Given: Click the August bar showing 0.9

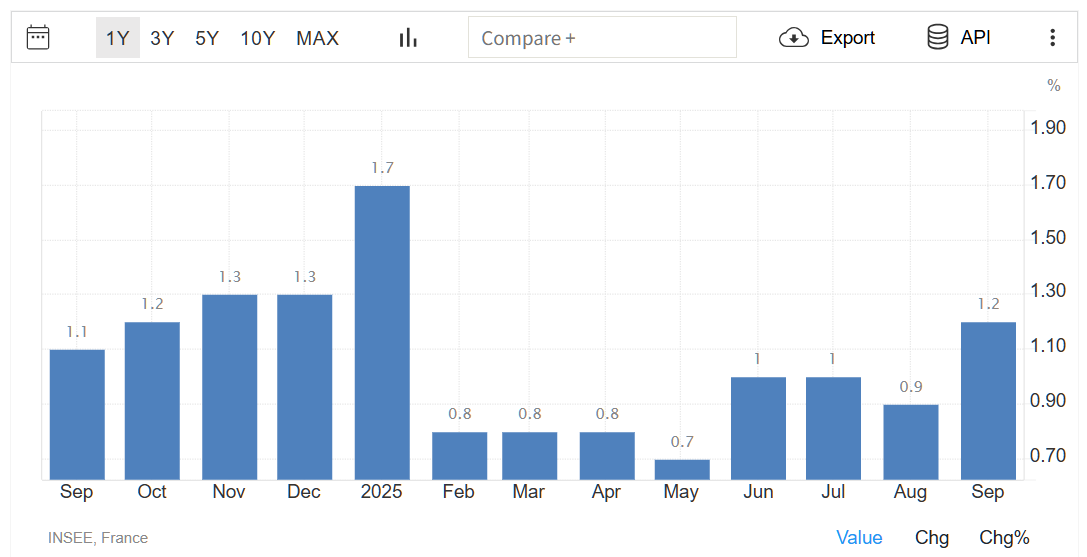Looking at the screenshot, I should tap(911, 441).
